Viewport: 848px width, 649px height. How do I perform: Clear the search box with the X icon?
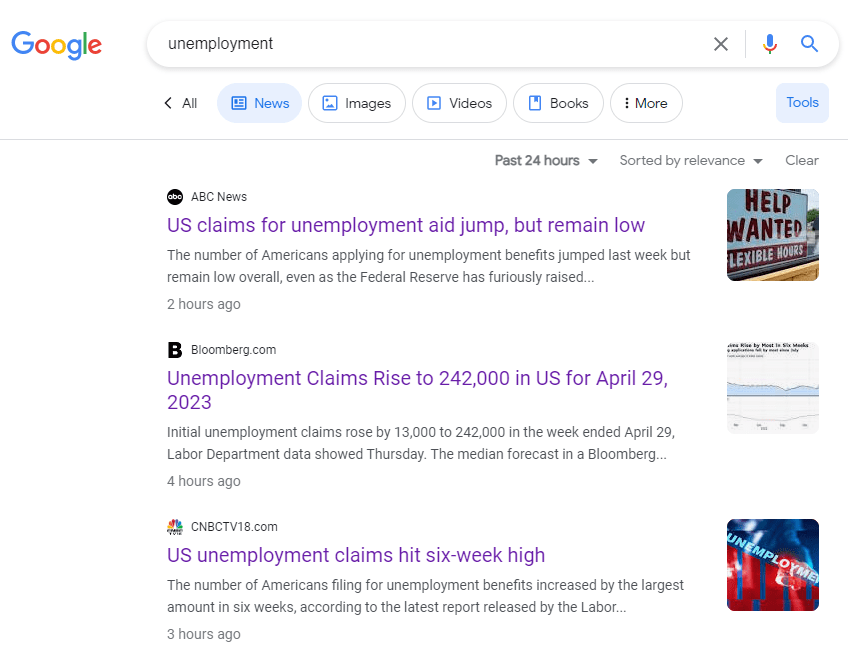click(720, 44)
